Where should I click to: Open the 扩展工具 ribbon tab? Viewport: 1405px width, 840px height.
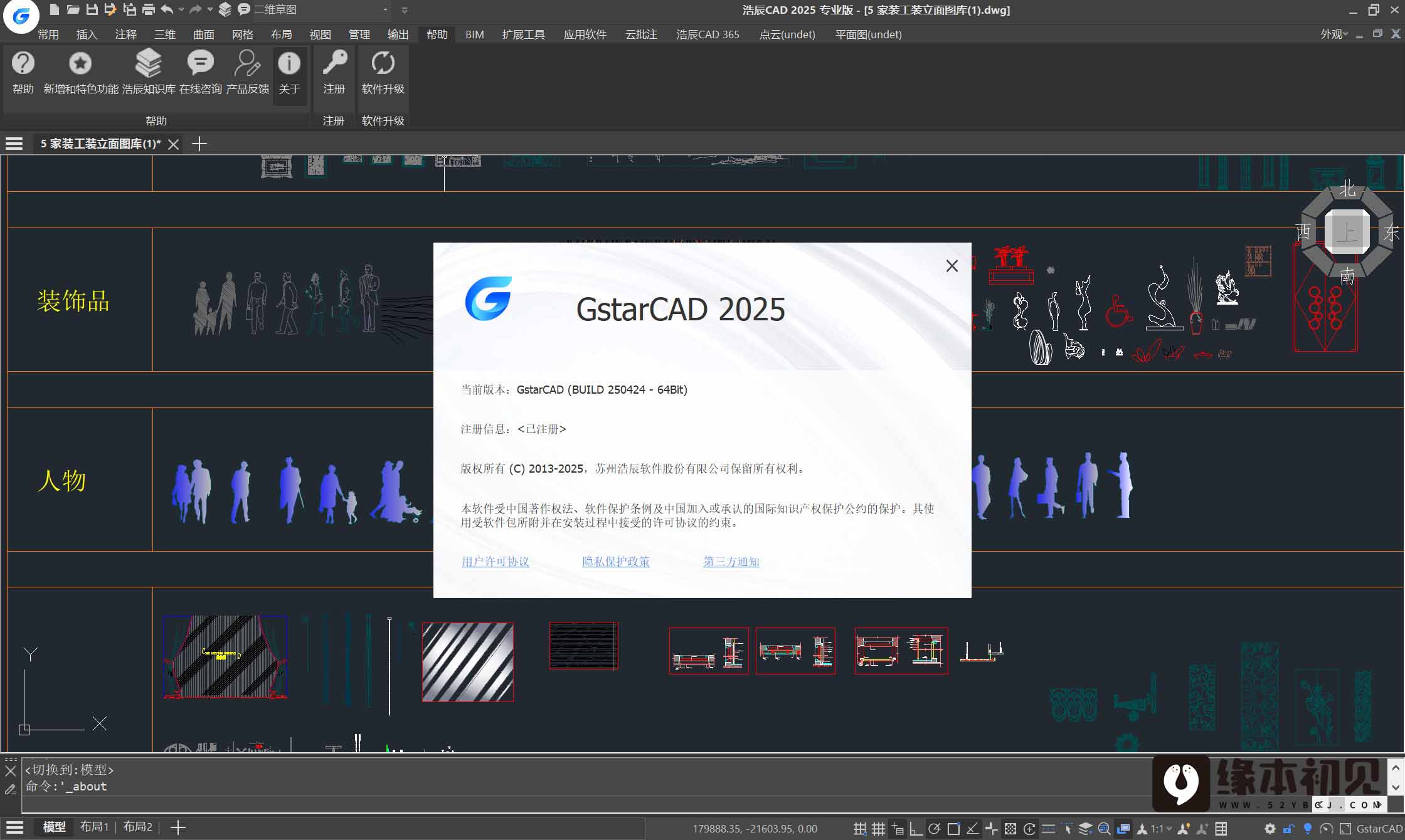coord(524,34)
